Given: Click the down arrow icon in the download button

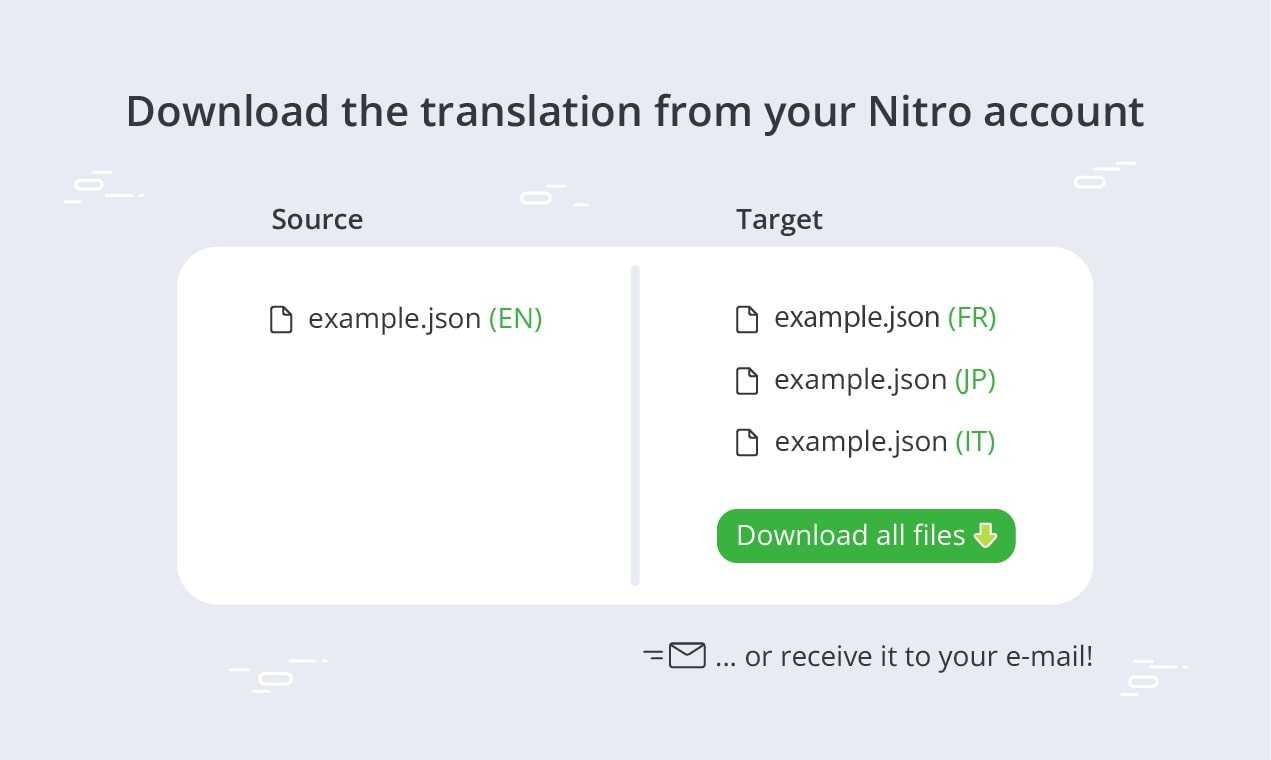Looking at the screenshot, I should coord(985,536).
